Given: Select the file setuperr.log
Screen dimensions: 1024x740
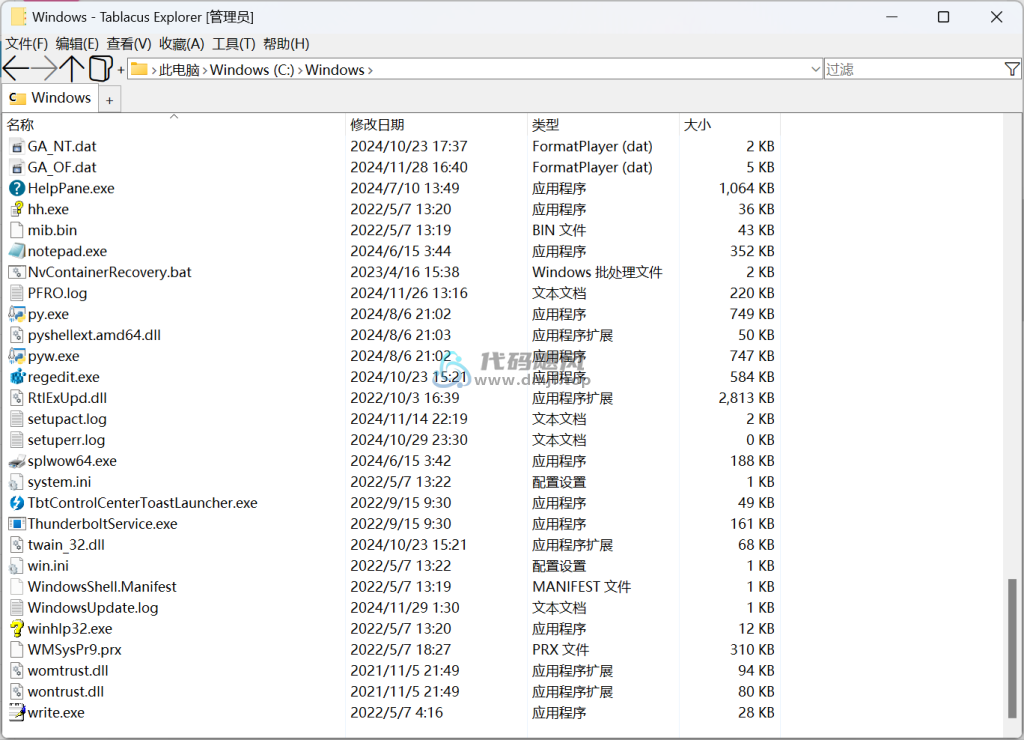Looking at the screenshot, I should [66, 440].
